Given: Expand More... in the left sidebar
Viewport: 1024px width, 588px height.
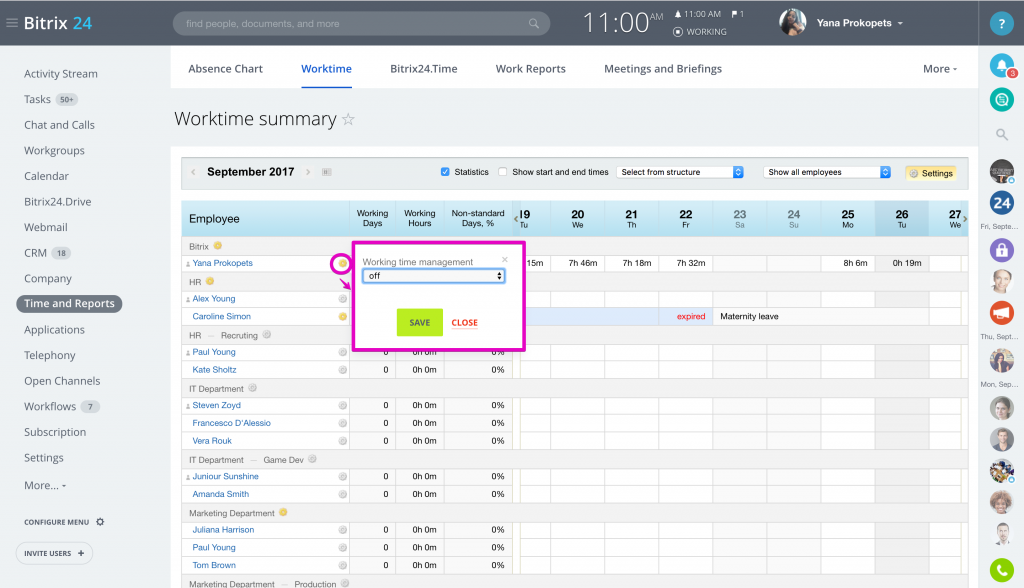Looking at the screenshot, I should click(x=45, y=485).
